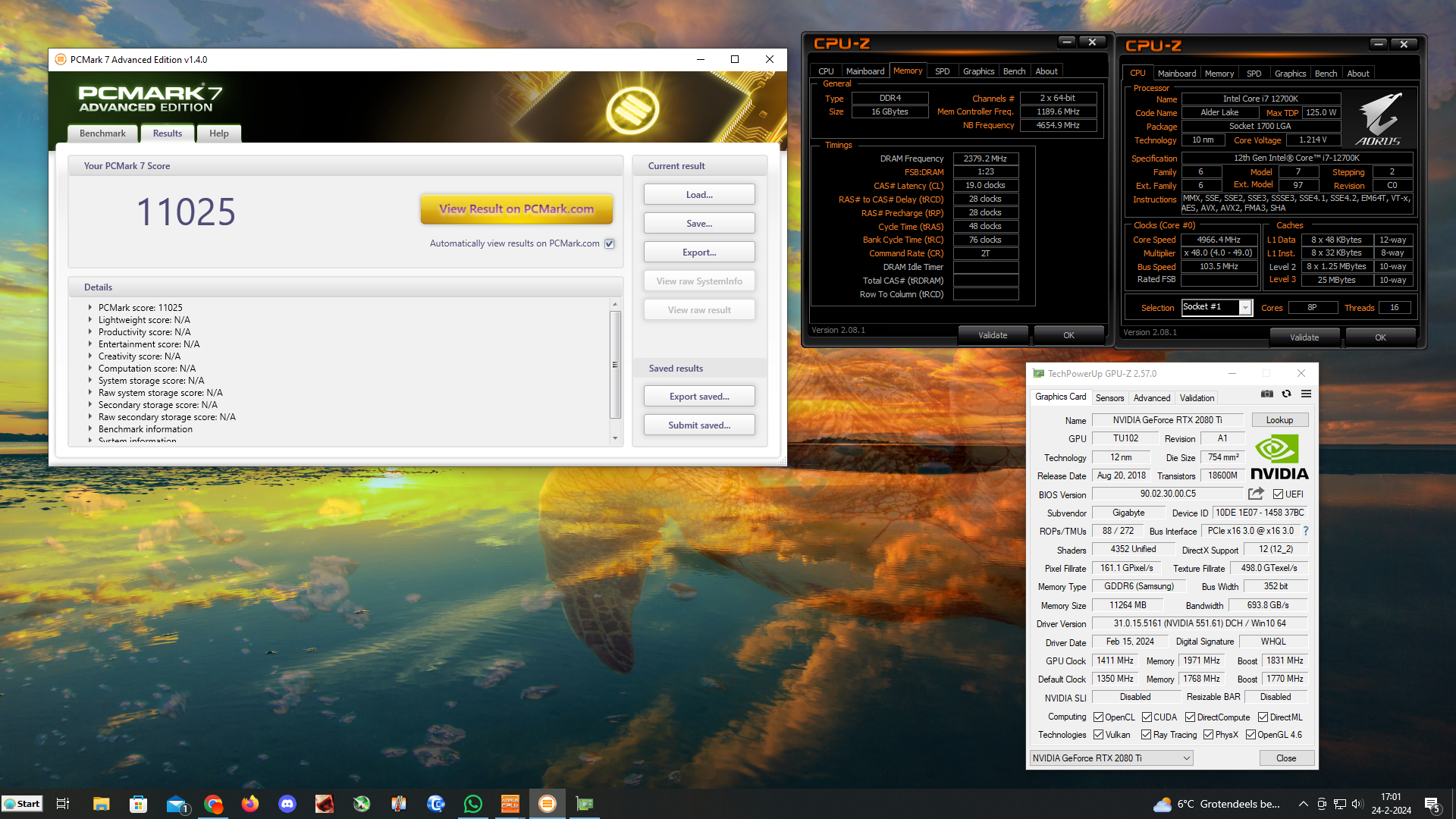Viewport: 1456px width, 819px height.
Task: Expand the Computation score entry
Action: [89, 369]
